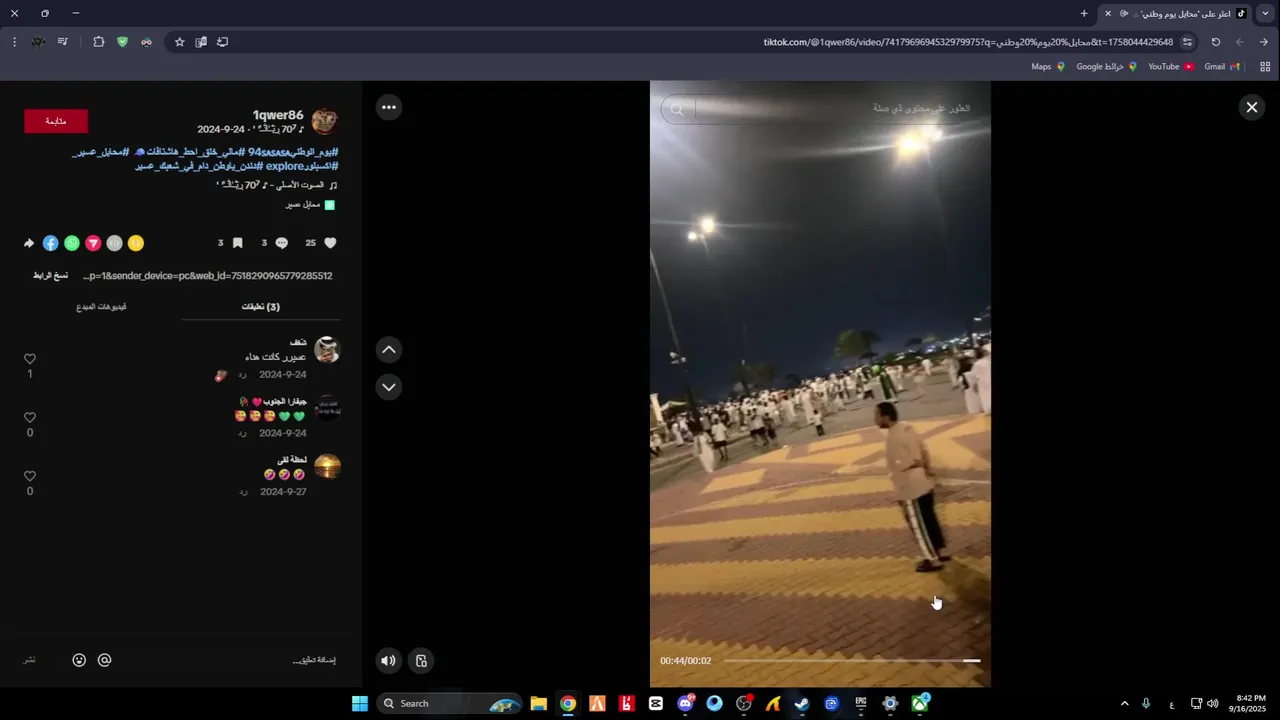This screenshot has height=720, width=1280.
Task: Open the three-dots more options menu
Action: [x=389, y=107]
